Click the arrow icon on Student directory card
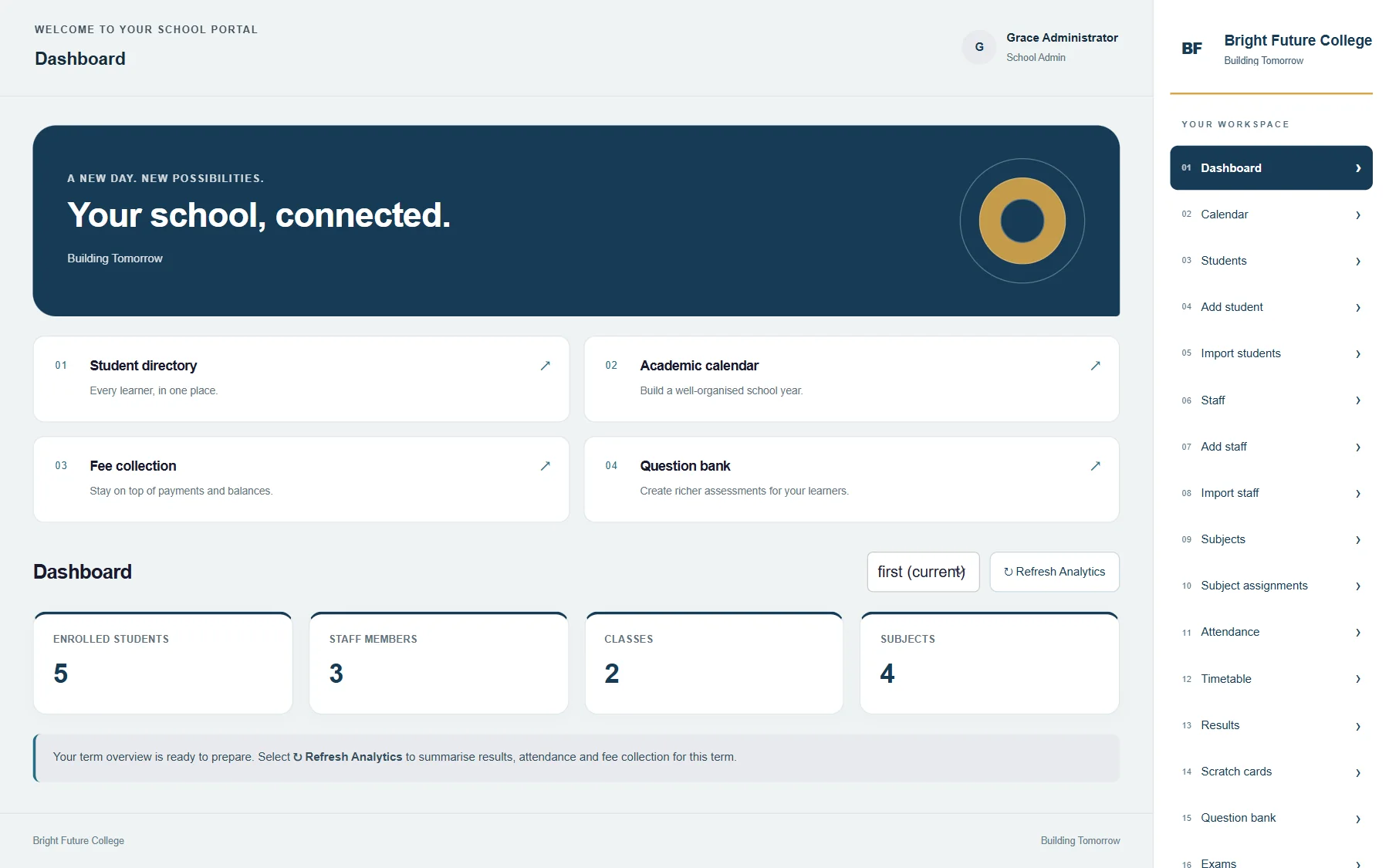1389x868 pixels. point(545,366)
